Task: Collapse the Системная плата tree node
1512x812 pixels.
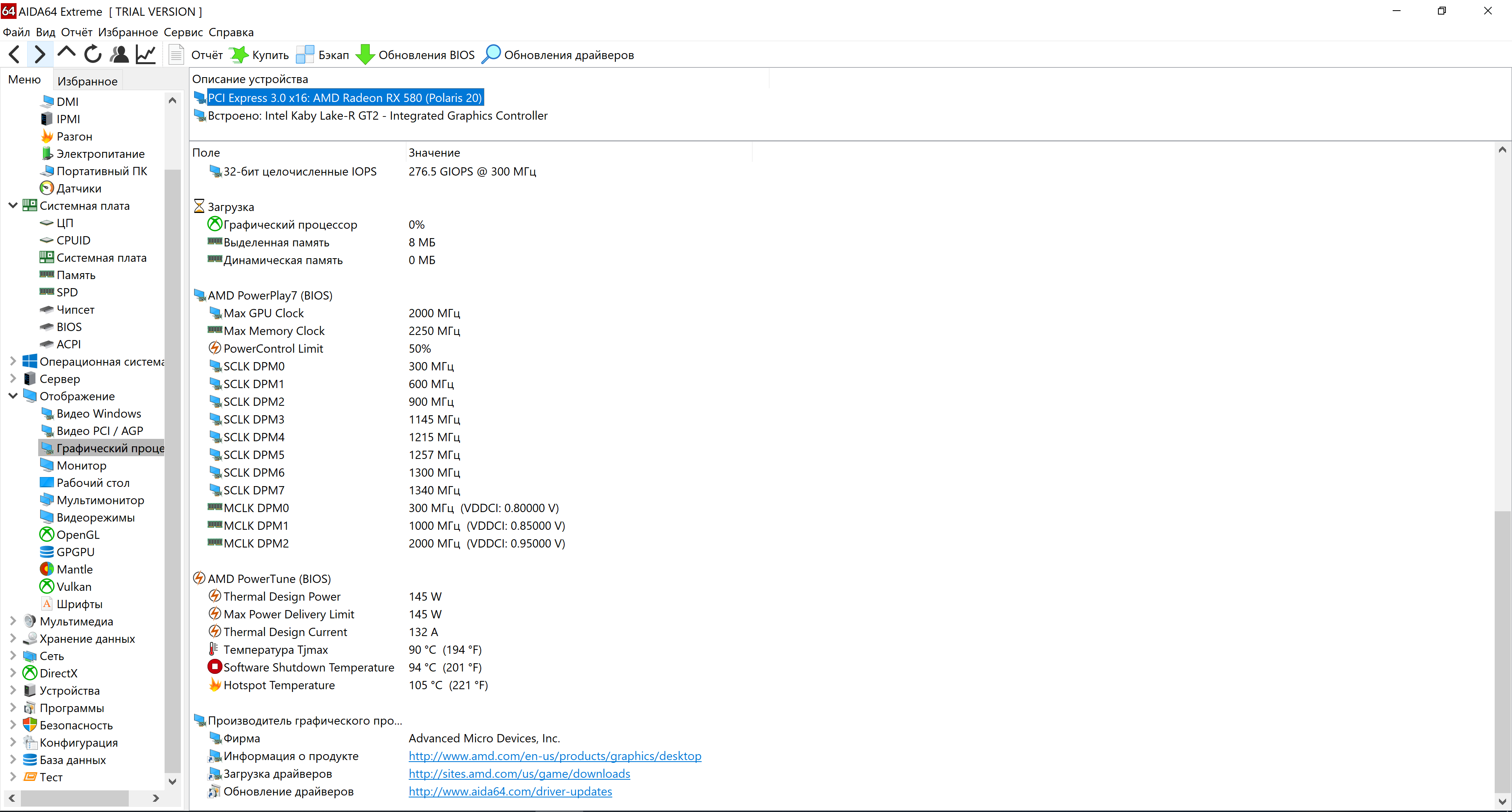Action: click(13, 205)
